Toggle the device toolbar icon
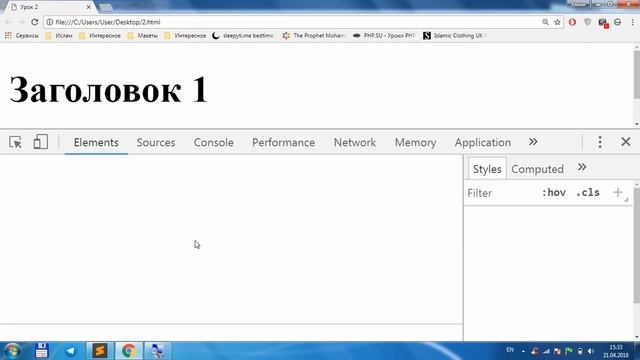 click(40, 142)
